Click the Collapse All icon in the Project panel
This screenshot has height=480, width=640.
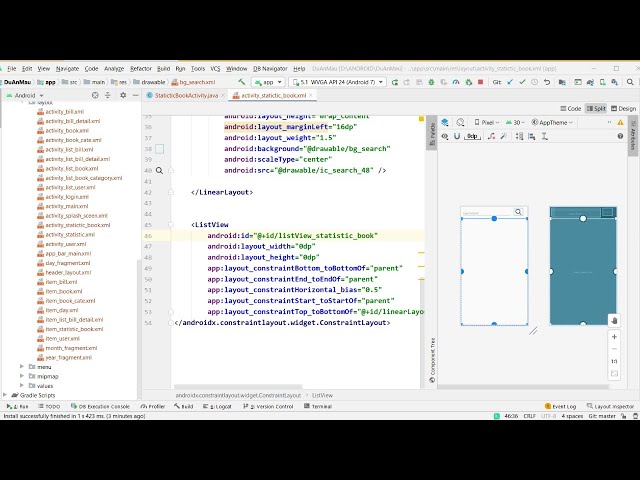pyautogui.click(x=108, y=95)
